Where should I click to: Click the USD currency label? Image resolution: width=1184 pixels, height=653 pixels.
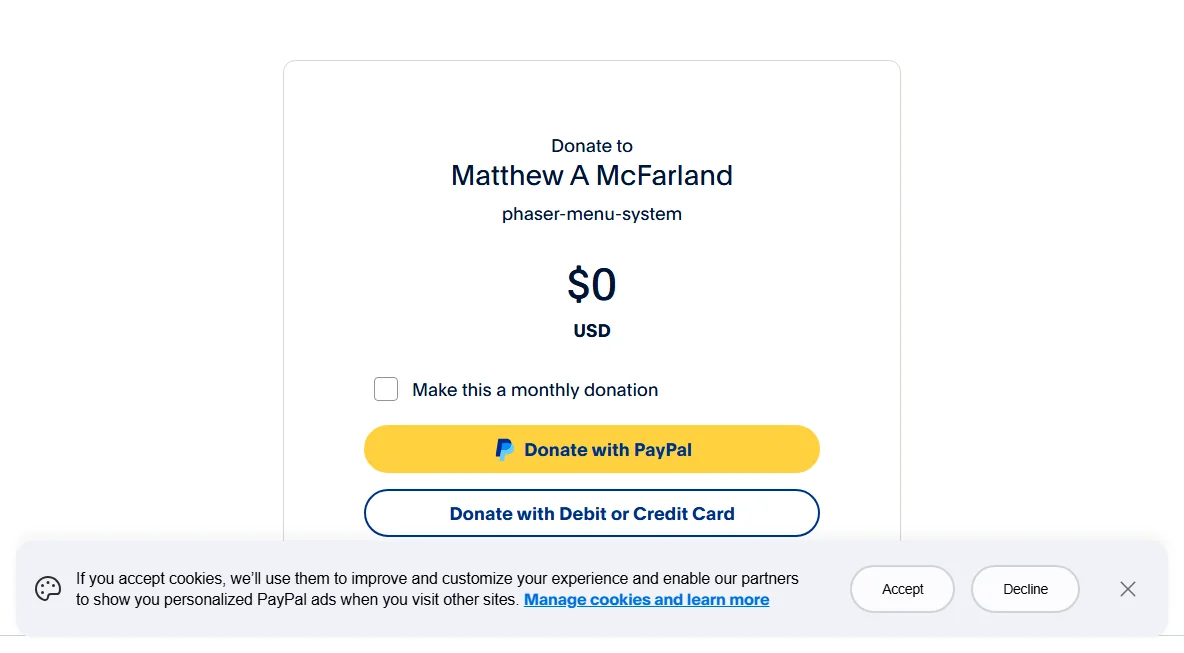[x=591, y=331]
